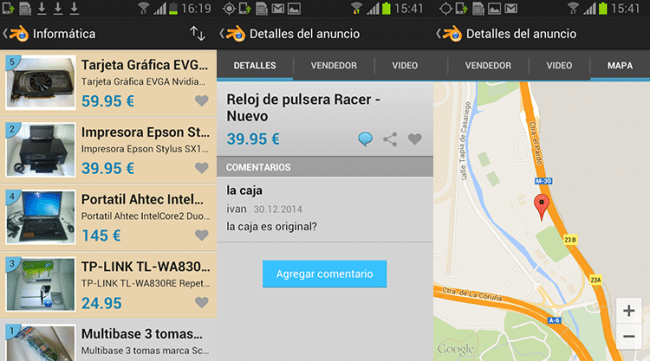Tap the A-6 road badge on map
650x361 pixels.
pos(555,320)
